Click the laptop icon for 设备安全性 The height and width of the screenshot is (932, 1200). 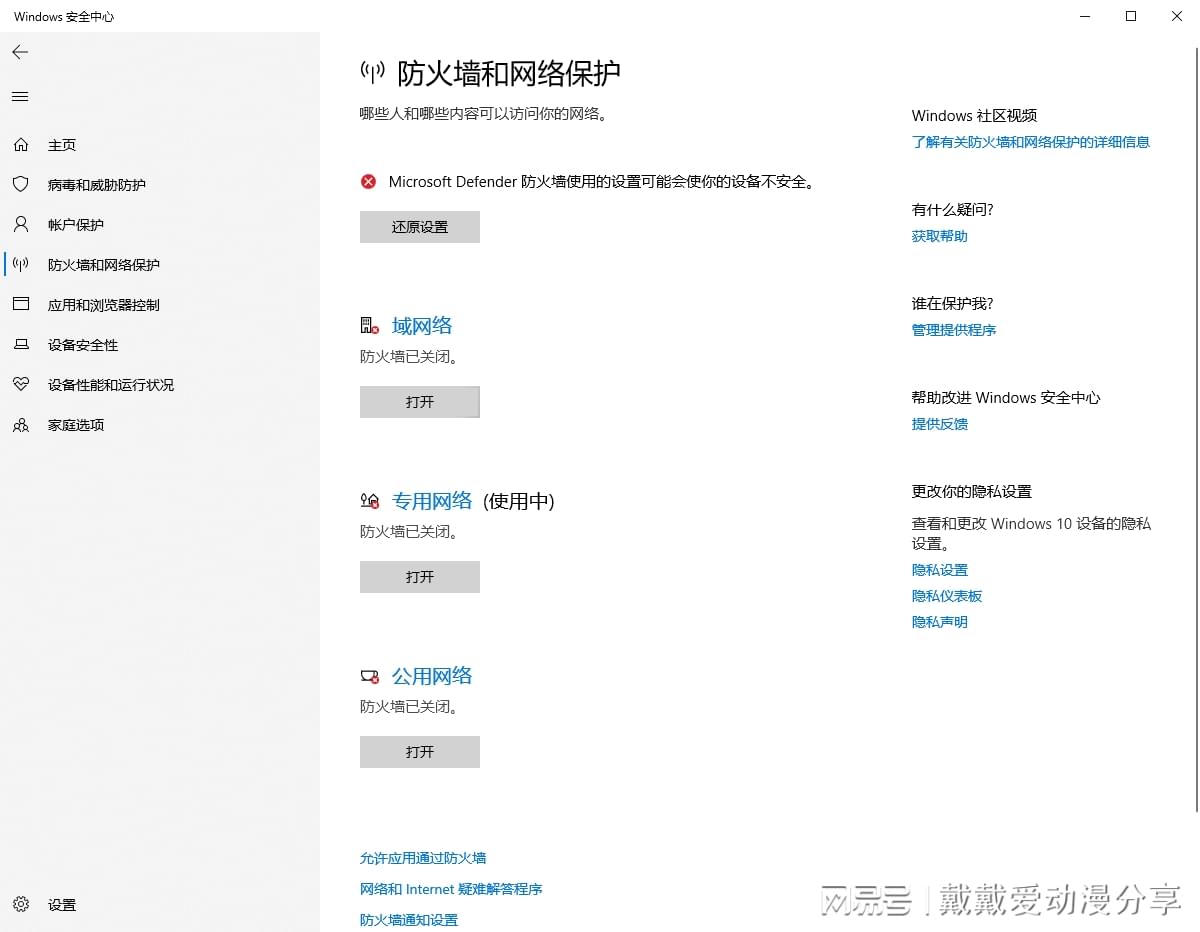coord(21,345)
